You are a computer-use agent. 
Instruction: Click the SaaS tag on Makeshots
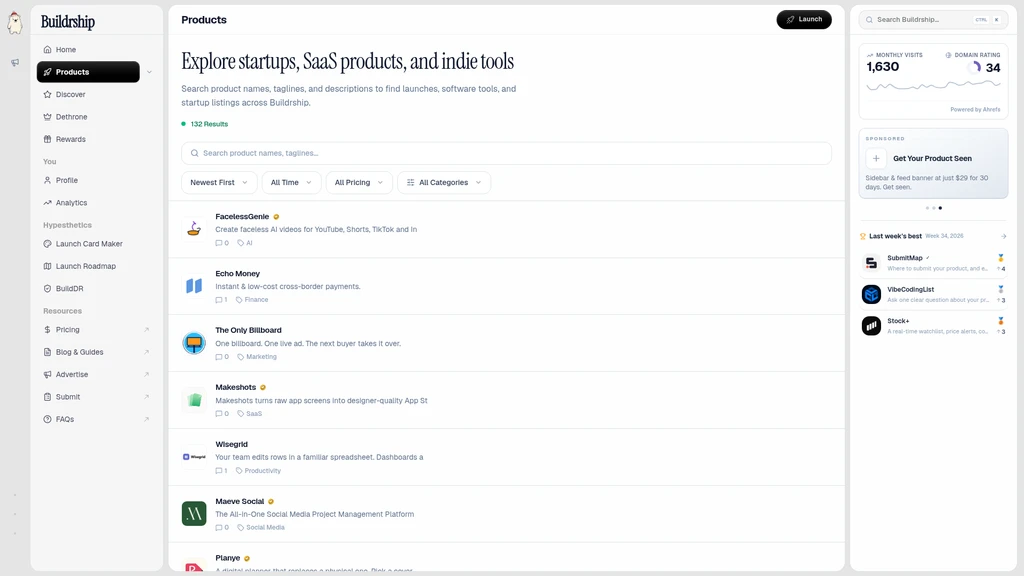click(249, 414)
